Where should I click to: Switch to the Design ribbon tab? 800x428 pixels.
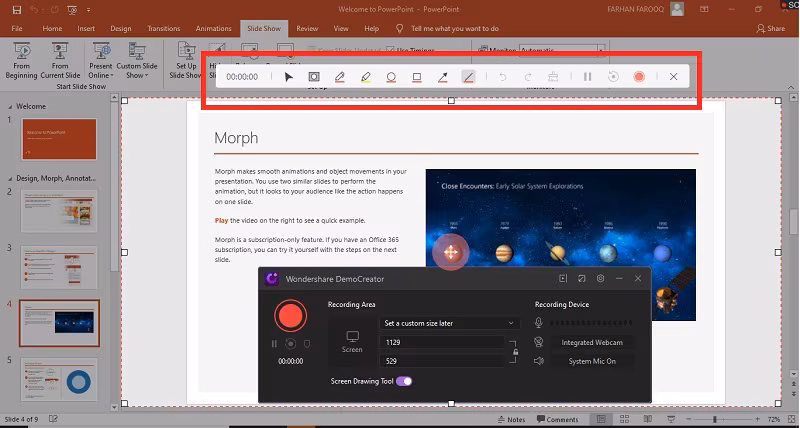pyautogui.click(x=121, y=29)
